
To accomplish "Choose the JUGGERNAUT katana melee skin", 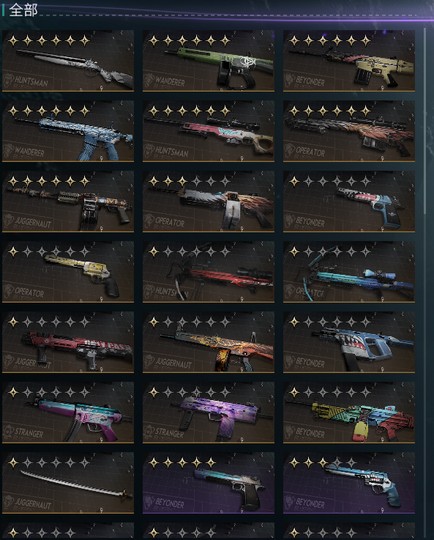I will click(68, 483).
